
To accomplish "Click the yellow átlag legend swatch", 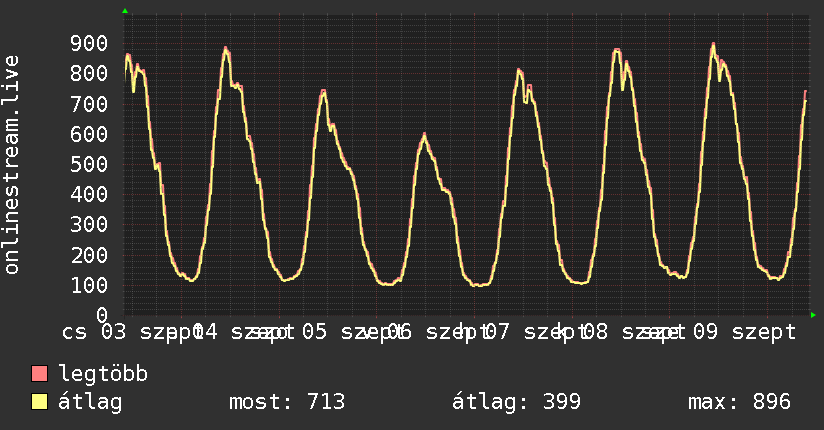I will [x=39, y=402].
